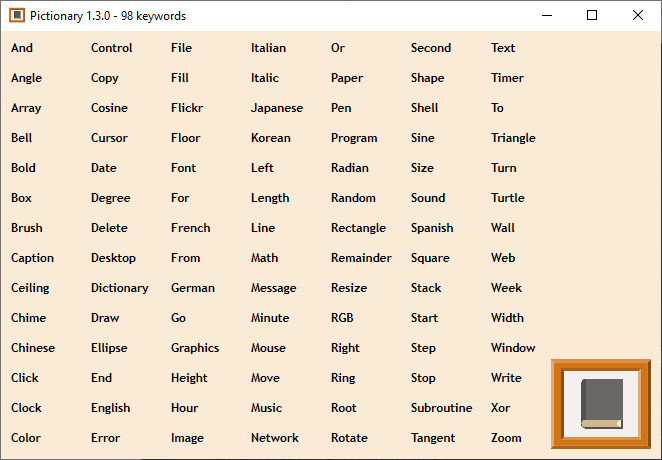Select the 'Triangle' keyword

pyautogui.click(x=513, y=138)
